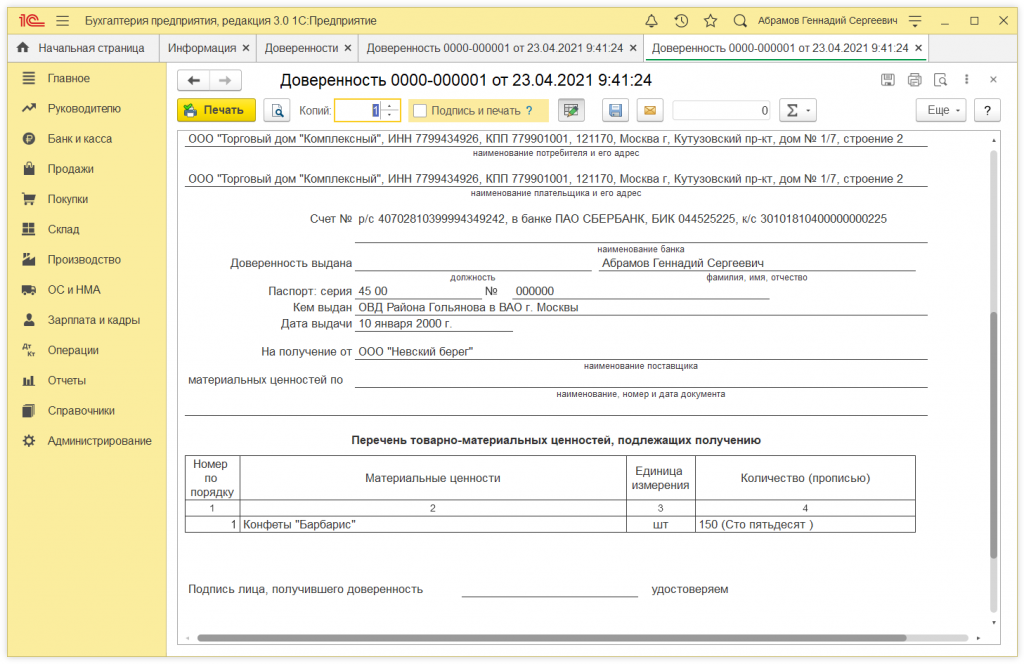Click the floppy disk save icon
The image size is (1024, 664).
pos(615,111)
